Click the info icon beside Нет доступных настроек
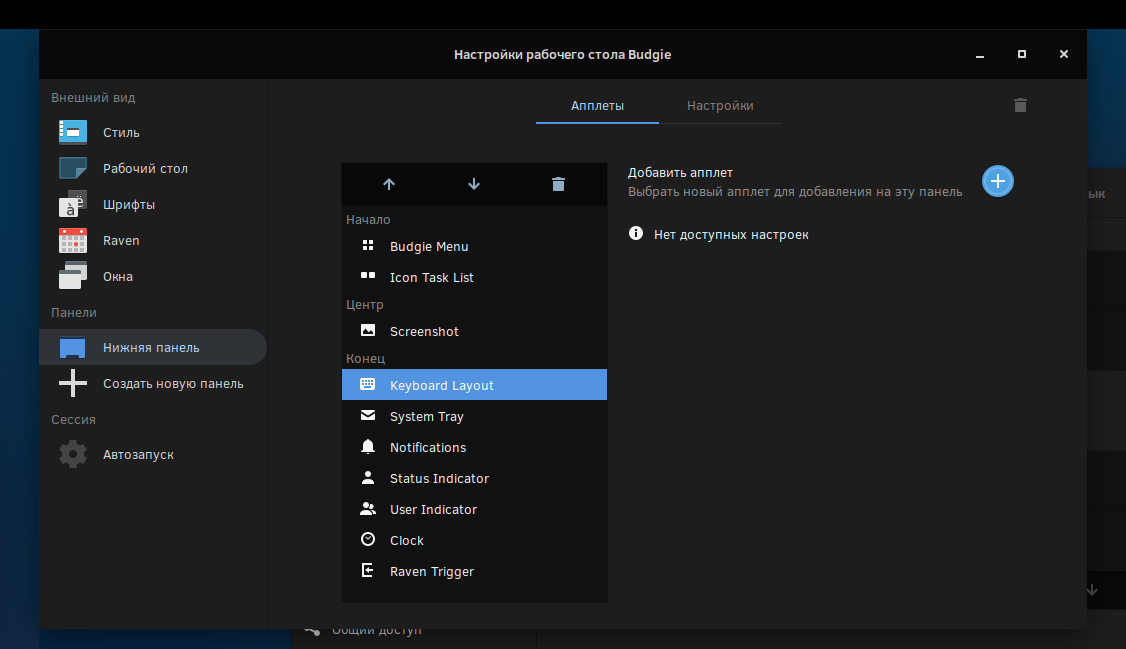Image resolution: width=1126 pixels, height=649 pixels. (x=636, y=233)
